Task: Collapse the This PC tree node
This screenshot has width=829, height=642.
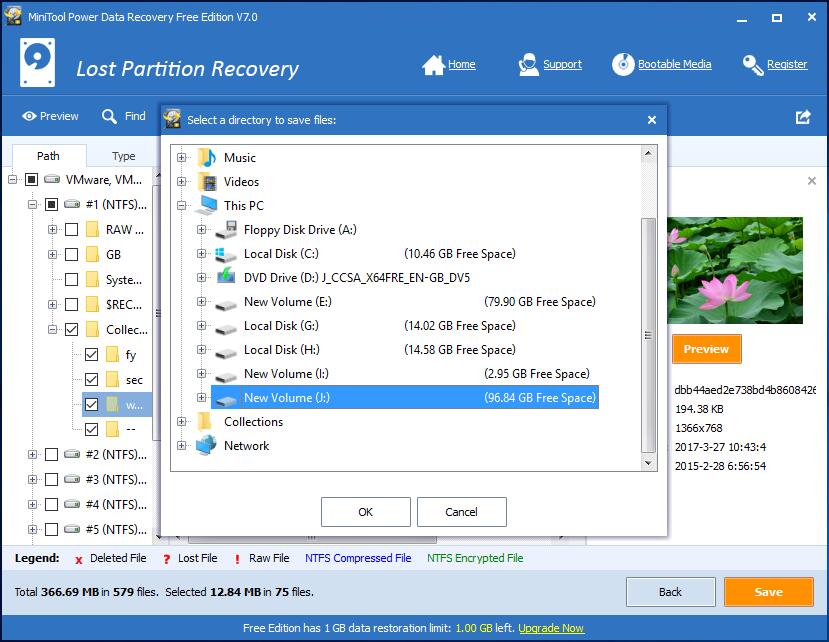Action: (x=182, y=206)
